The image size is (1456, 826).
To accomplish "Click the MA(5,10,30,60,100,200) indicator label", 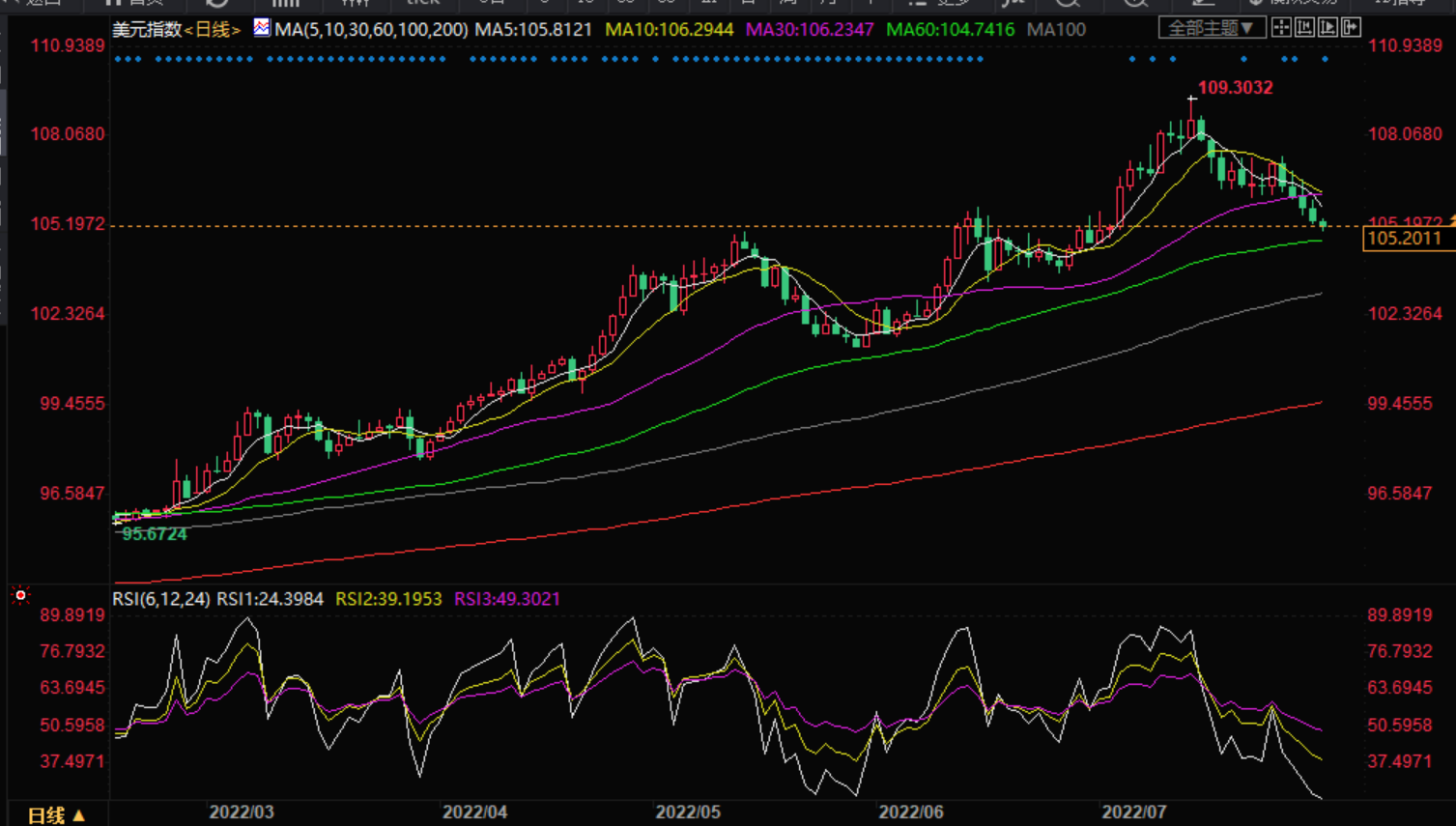I will (x=371, y=30).
